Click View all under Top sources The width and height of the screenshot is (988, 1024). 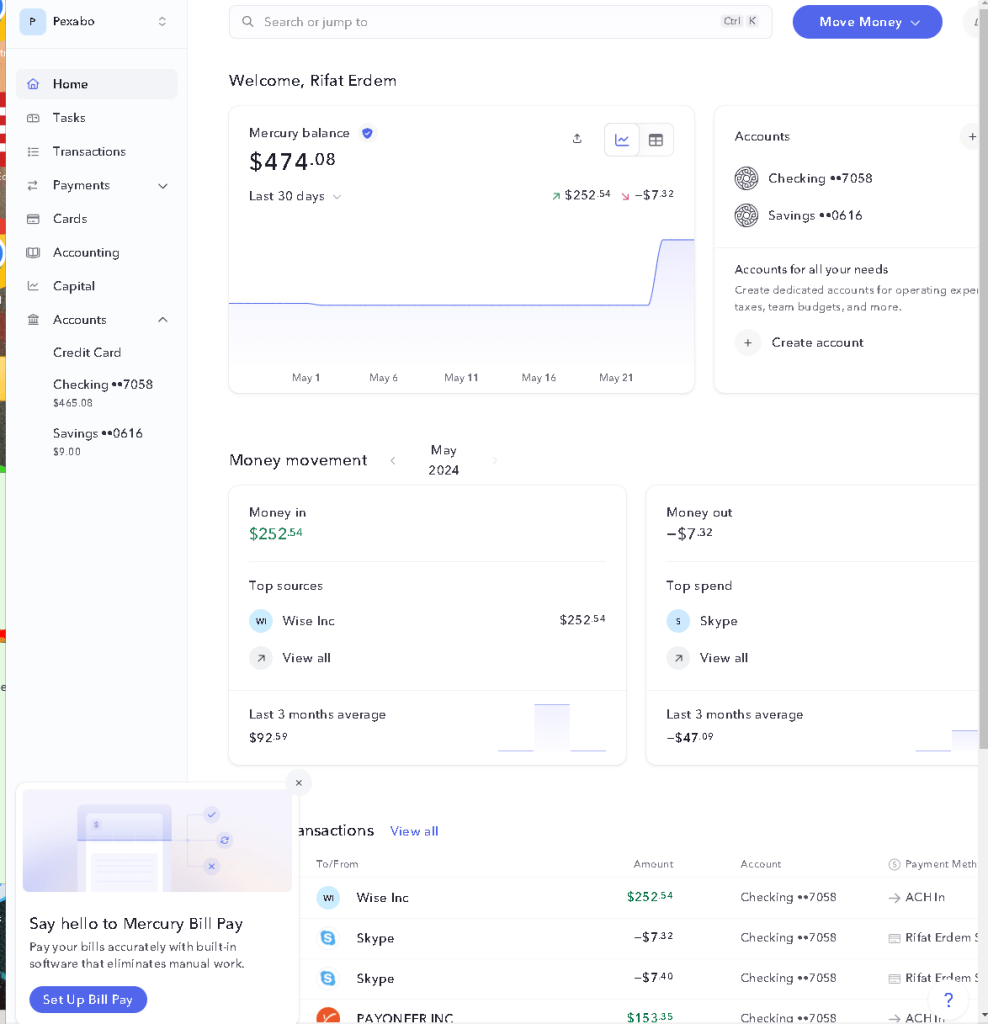tap(306, 658)
